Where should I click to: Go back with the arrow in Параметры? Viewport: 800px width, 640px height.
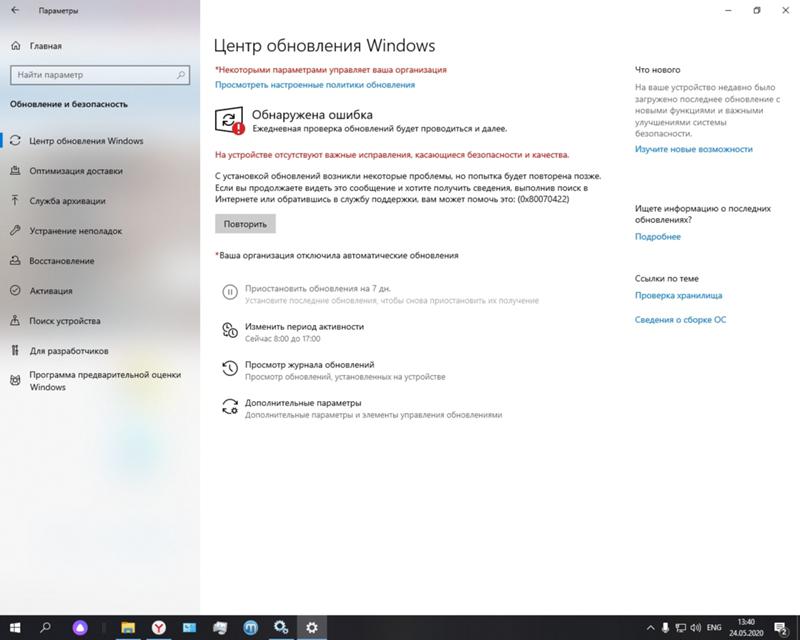15,10
